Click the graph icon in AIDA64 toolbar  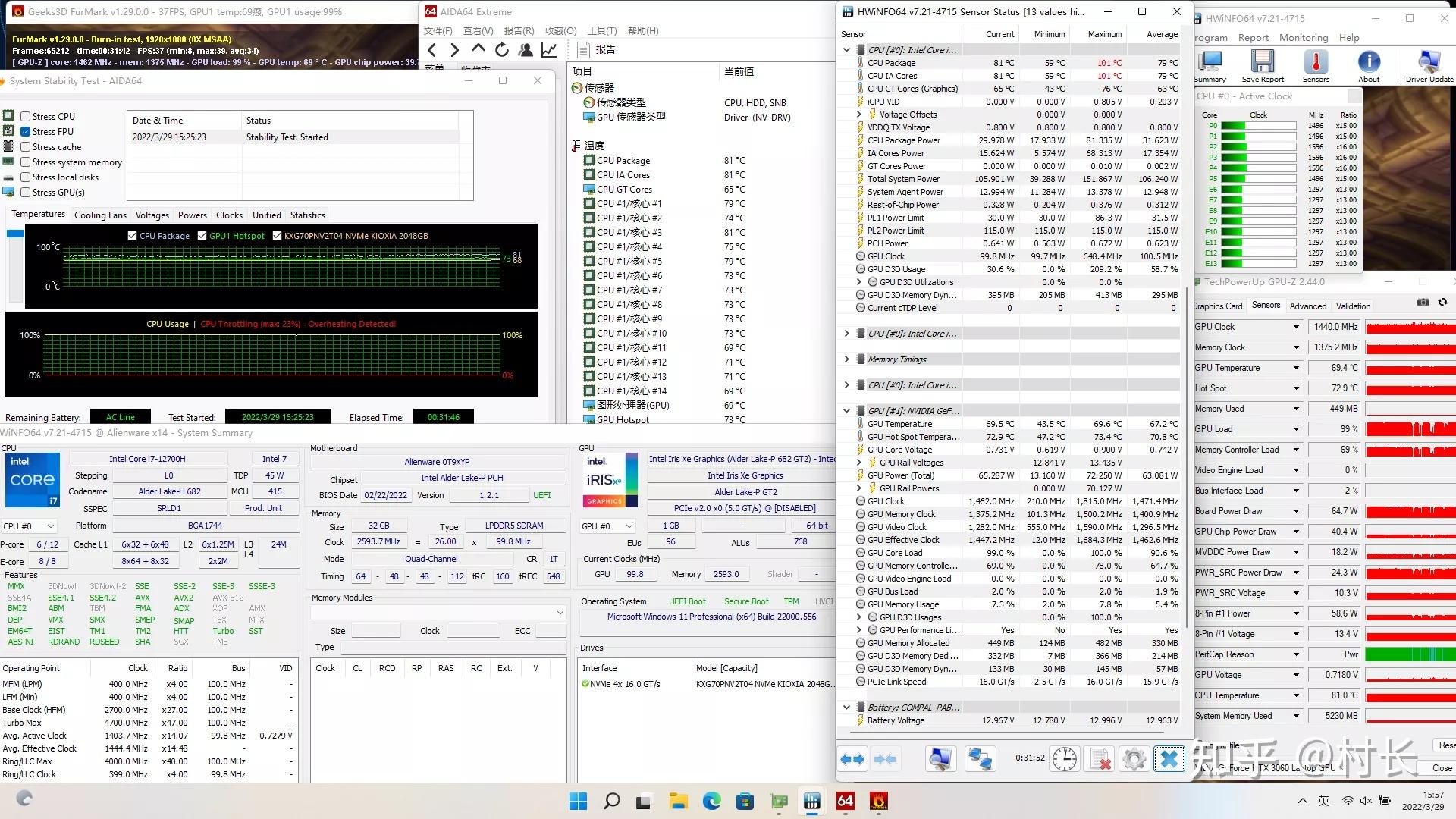[x=548, y=50]
